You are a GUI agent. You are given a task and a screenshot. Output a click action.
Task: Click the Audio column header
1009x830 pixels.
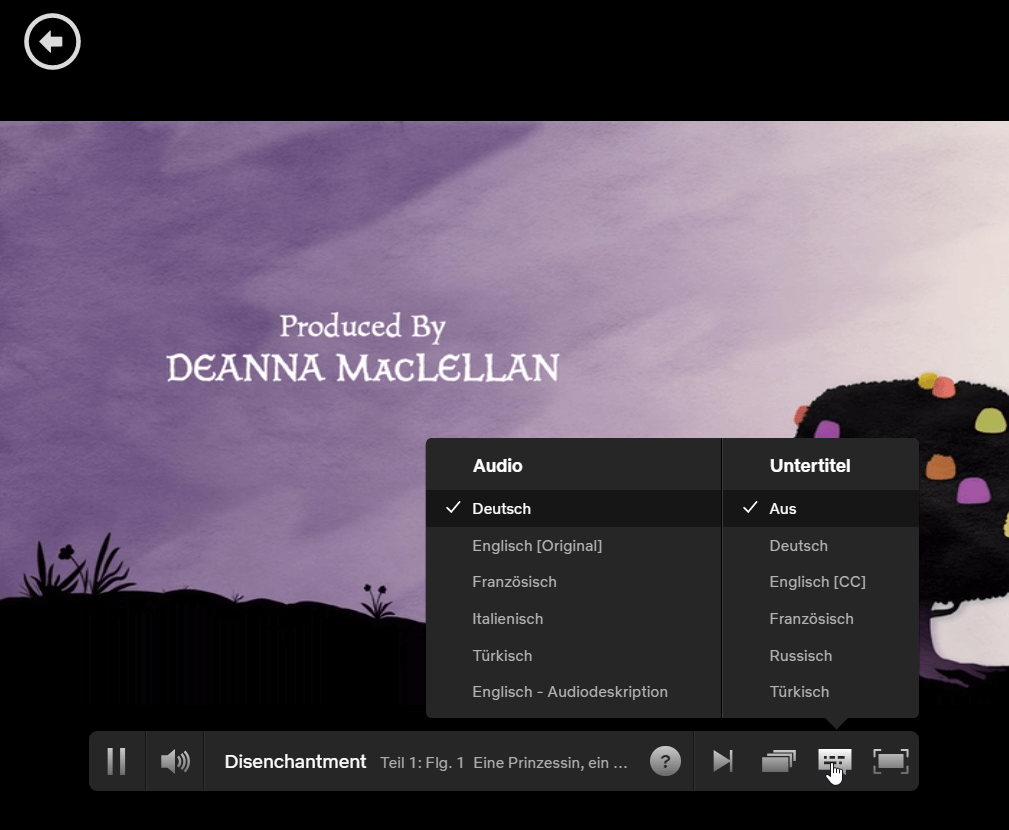tap(497, 466)
